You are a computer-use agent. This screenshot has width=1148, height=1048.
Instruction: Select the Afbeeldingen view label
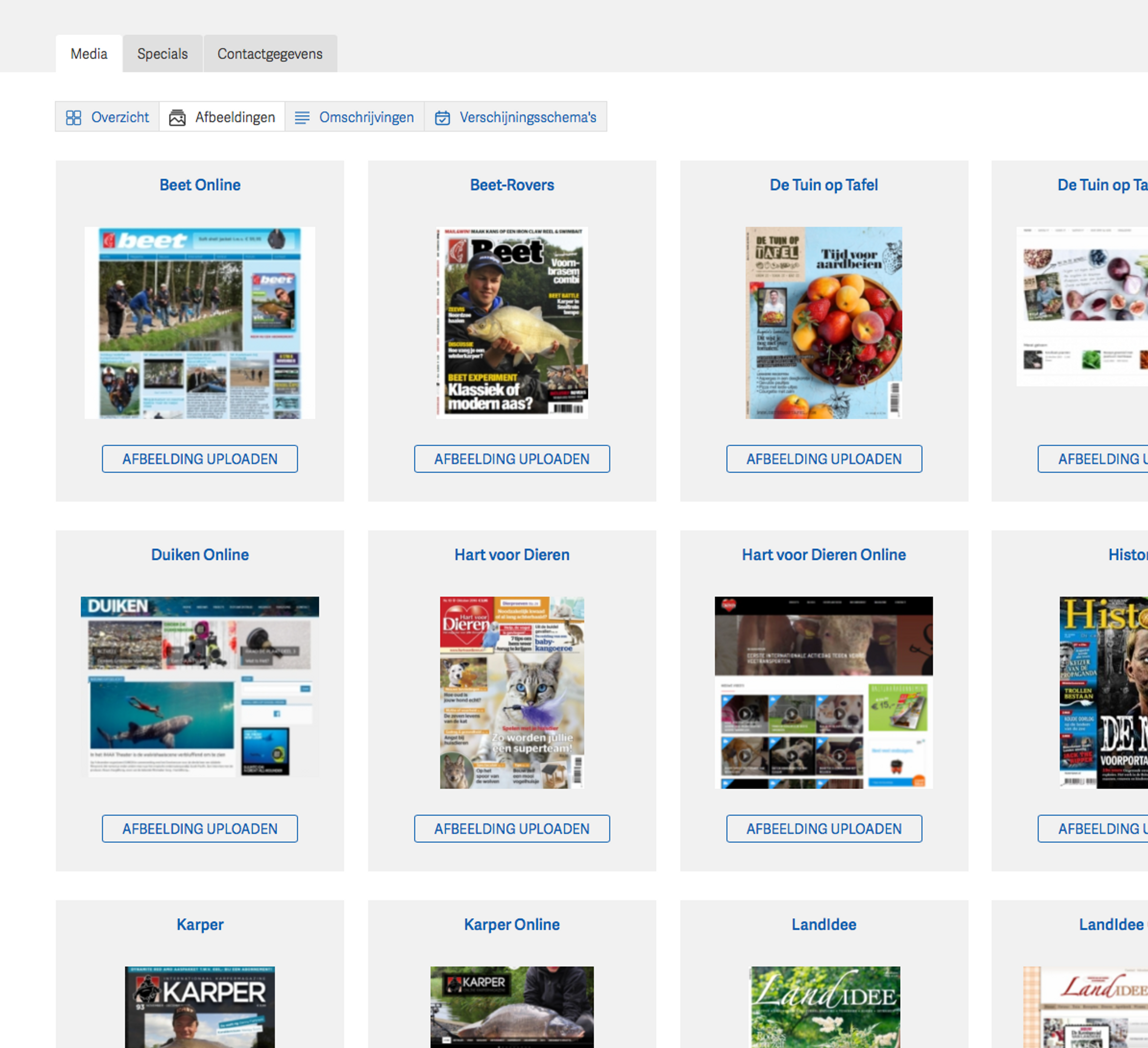[235, 117]
